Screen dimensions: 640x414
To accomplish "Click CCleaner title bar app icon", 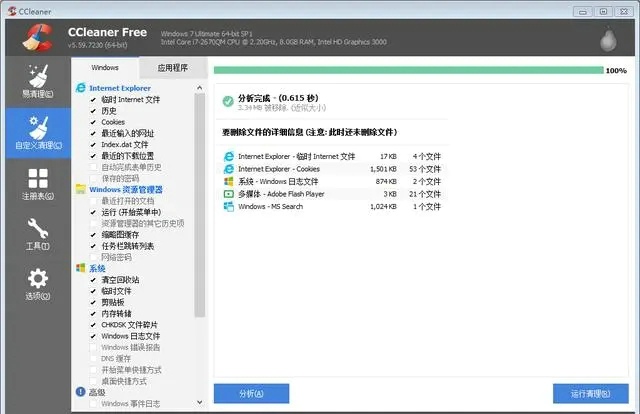I will [x=12, y=11].
